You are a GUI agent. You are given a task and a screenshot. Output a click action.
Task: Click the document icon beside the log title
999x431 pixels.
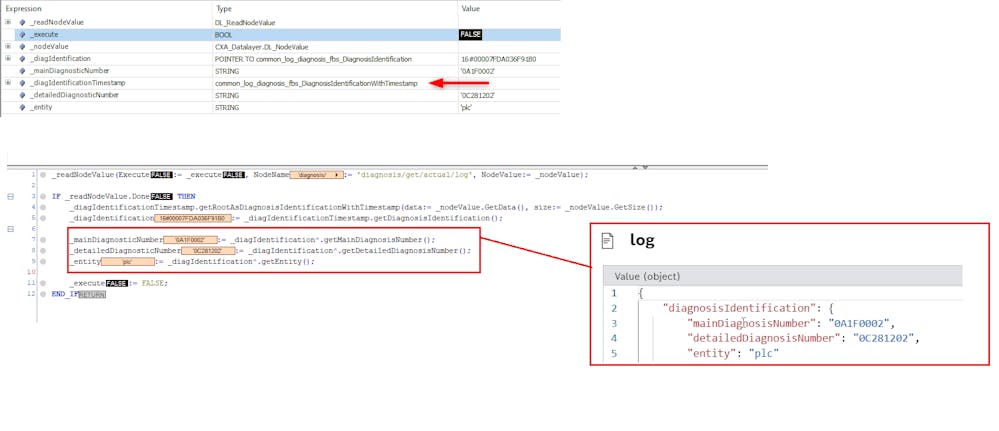[607, 240]
